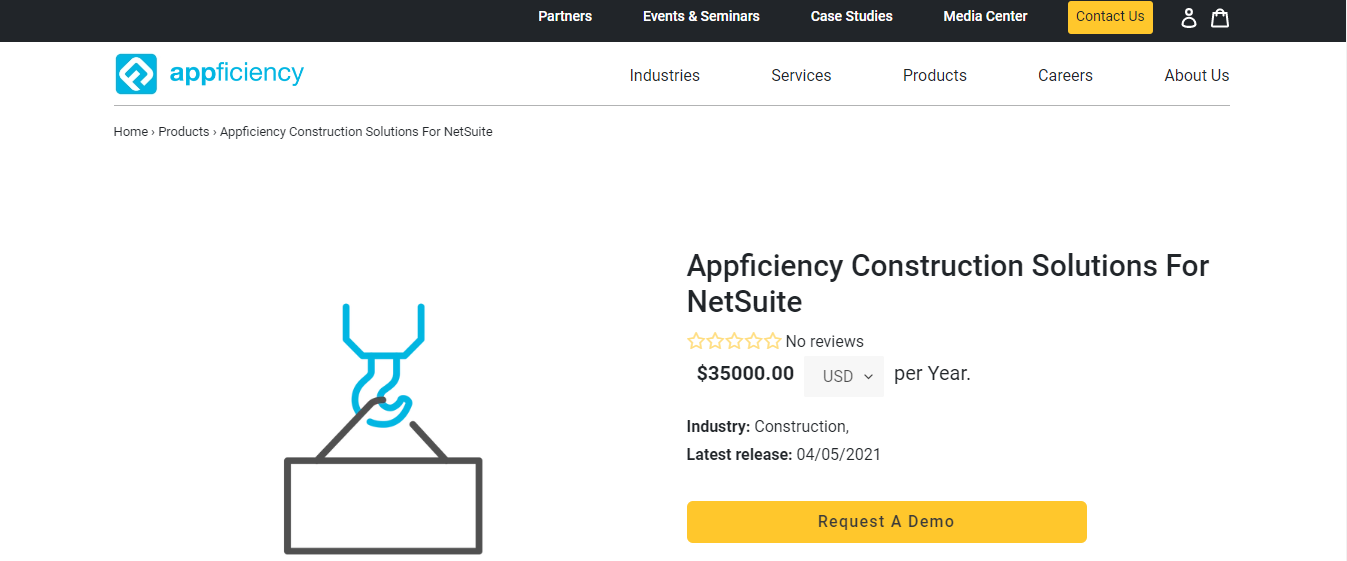Screen dimensions: 1347x561
Task: Open the Services menu
Action: coord(801,75)
